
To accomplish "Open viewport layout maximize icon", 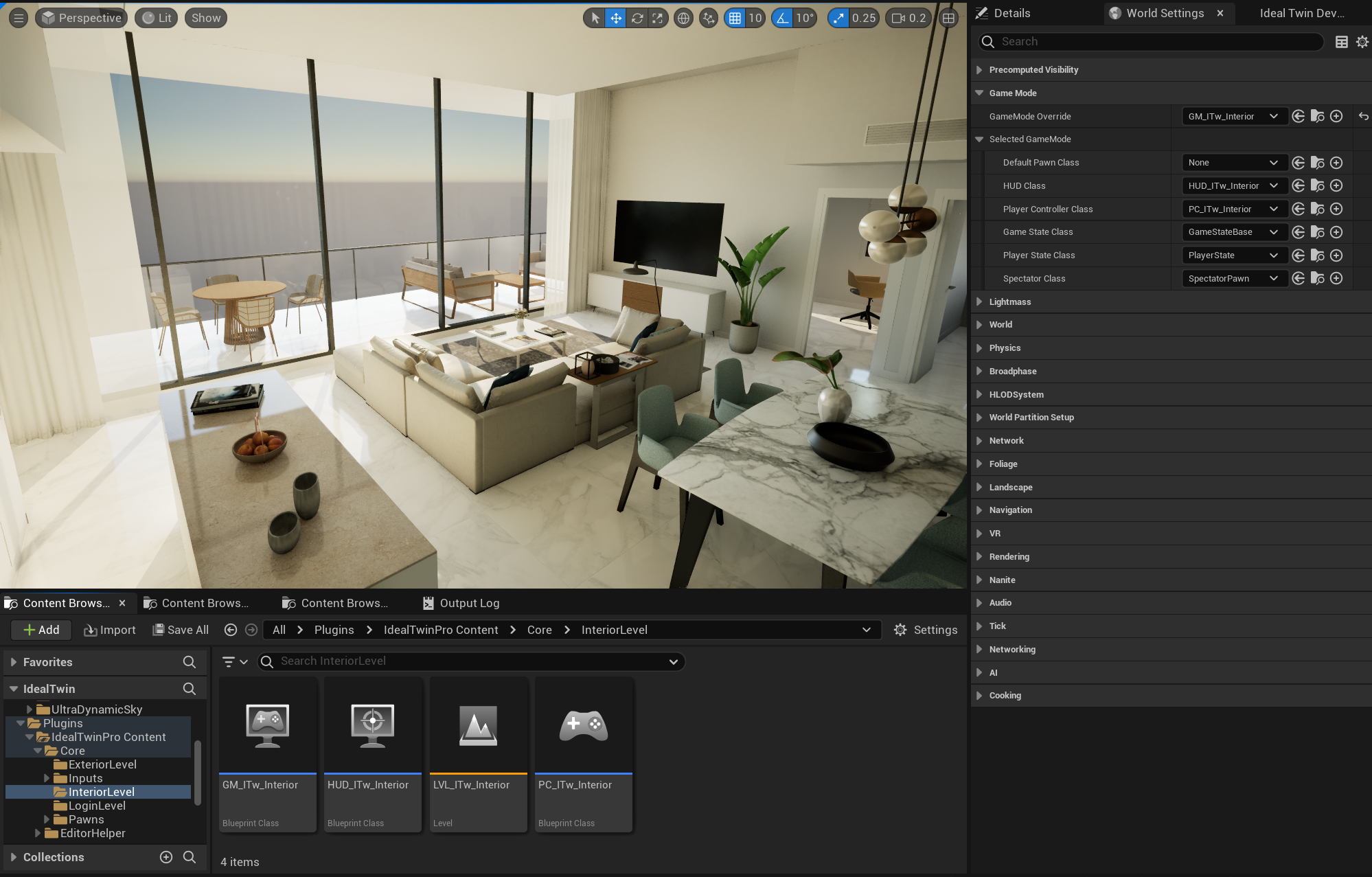I will coord(948,19).
